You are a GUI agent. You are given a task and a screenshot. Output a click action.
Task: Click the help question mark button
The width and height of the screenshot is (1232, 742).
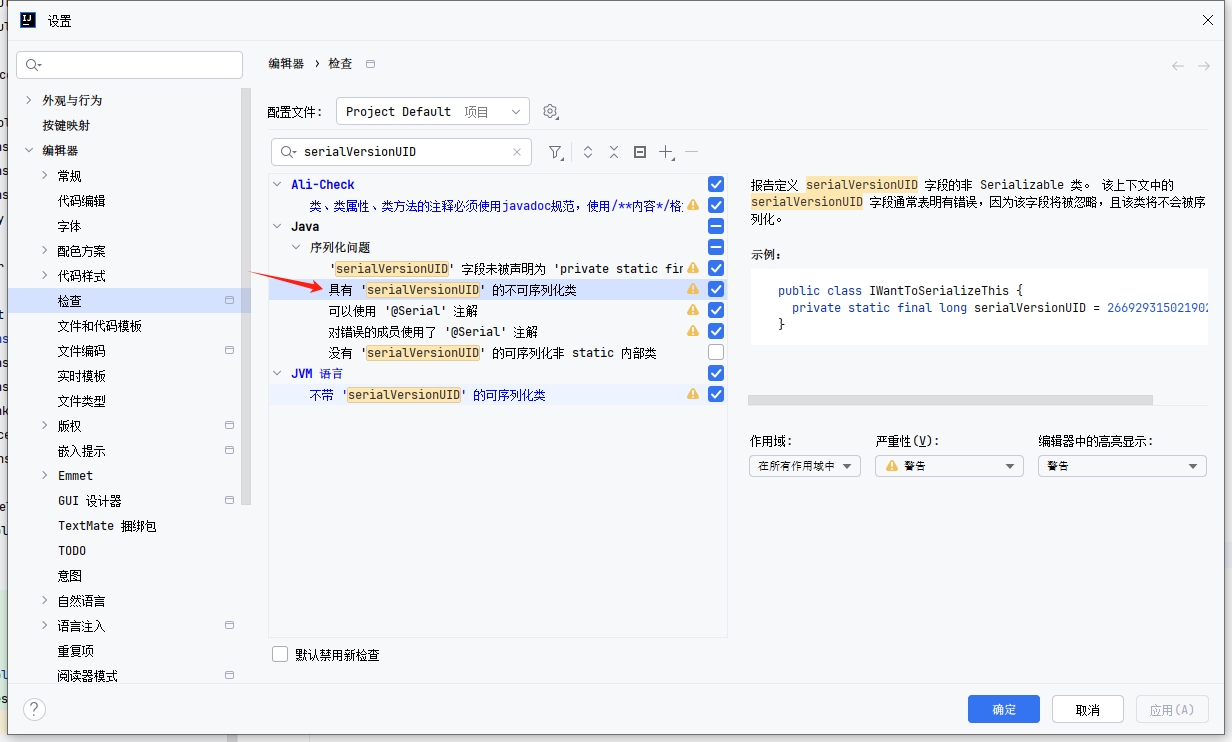tap(34, 709)
